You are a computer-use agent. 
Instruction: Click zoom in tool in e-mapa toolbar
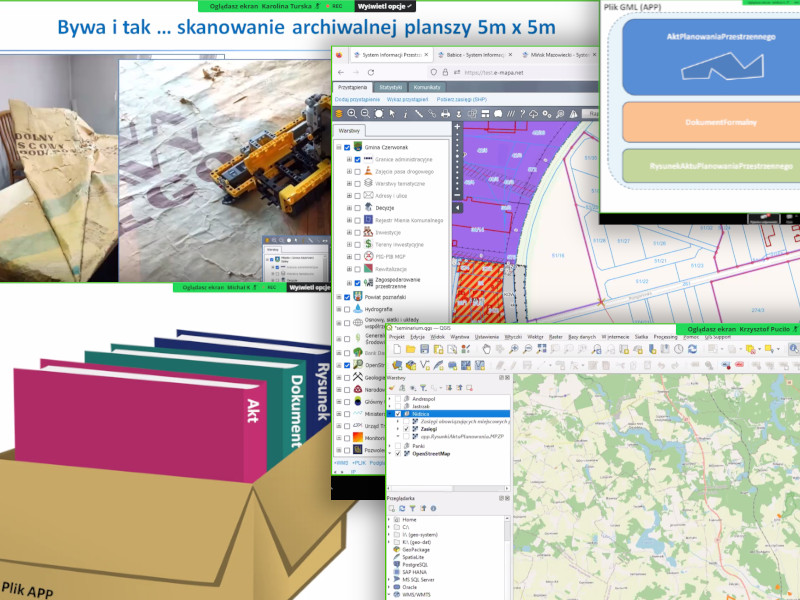(x=352, y=114)
